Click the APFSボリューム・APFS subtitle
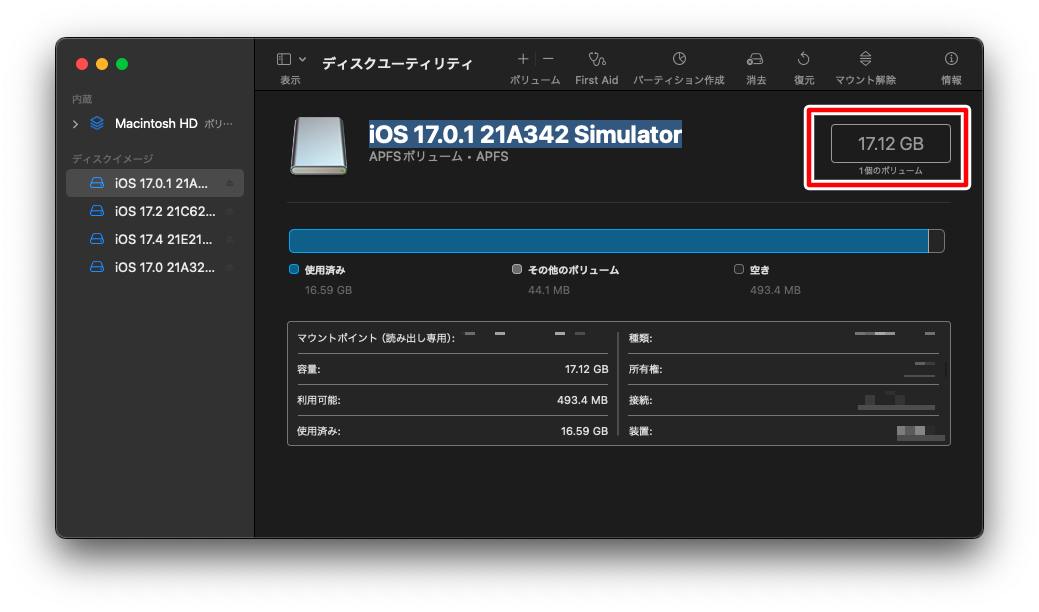This screenshot has width=1039, height=612. (439, 157)
